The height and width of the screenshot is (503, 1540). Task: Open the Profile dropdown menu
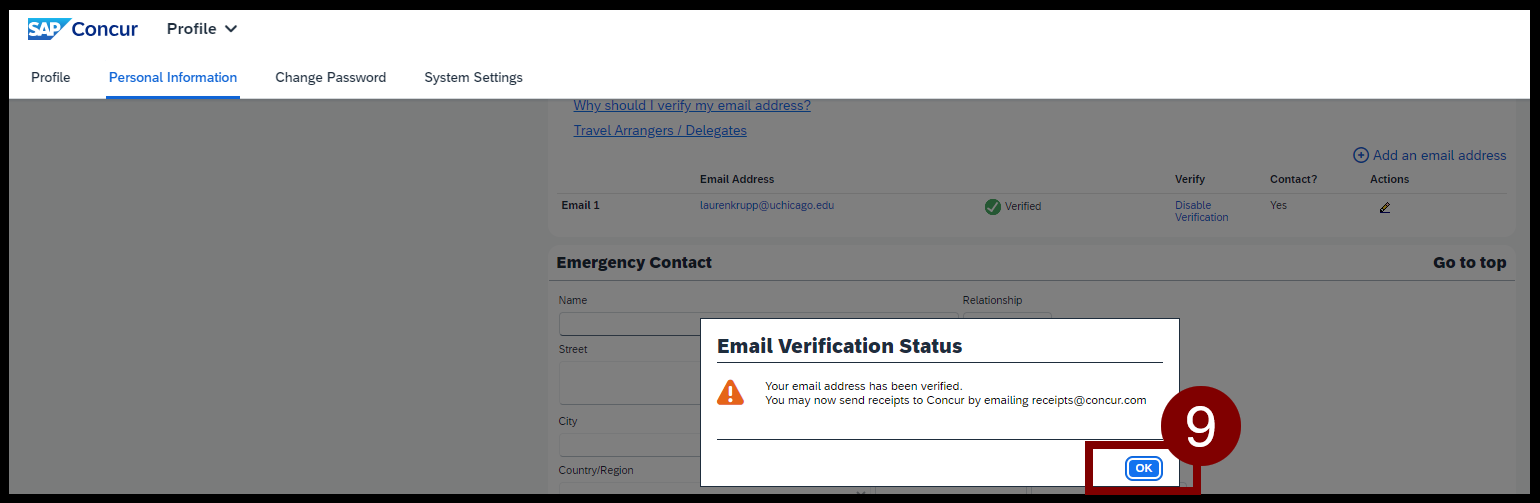pyautogui.click(x=202, y=29)
